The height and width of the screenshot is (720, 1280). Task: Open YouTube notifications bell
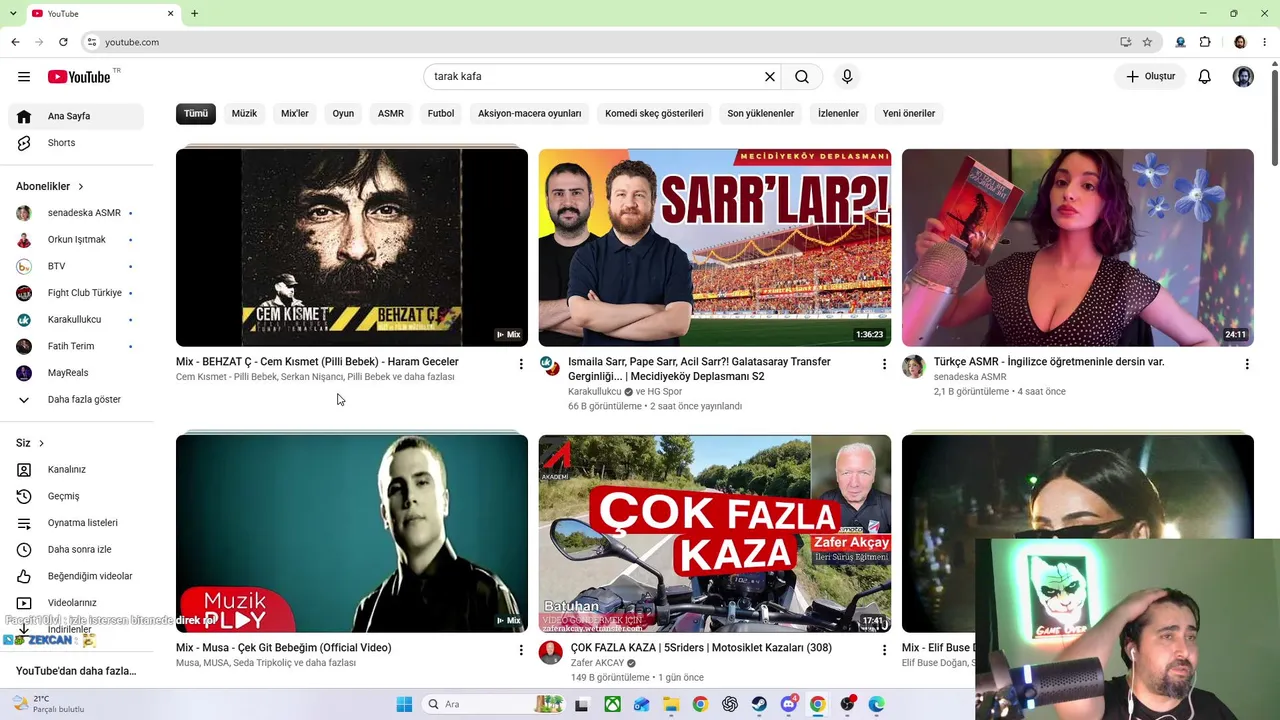coord(1205,77)
